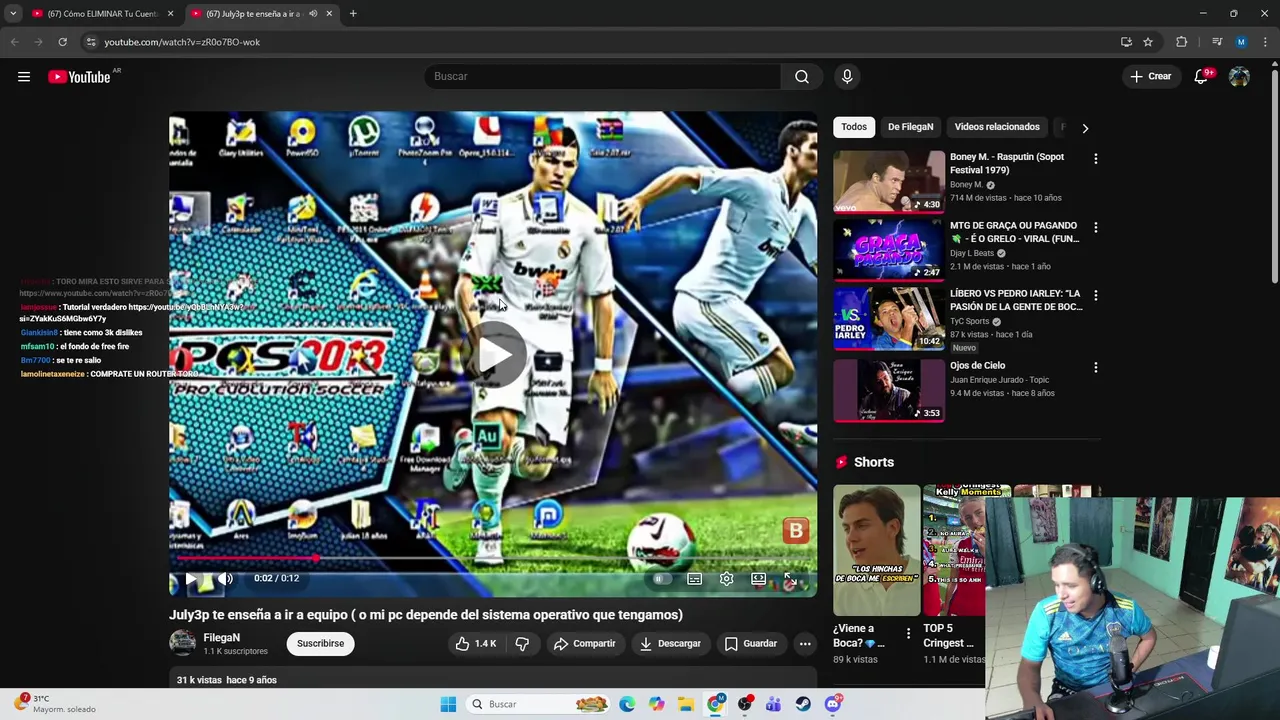Viewport: 1280px width, 720px height.
Task: Click the large center play overlay
Action: 495,354
